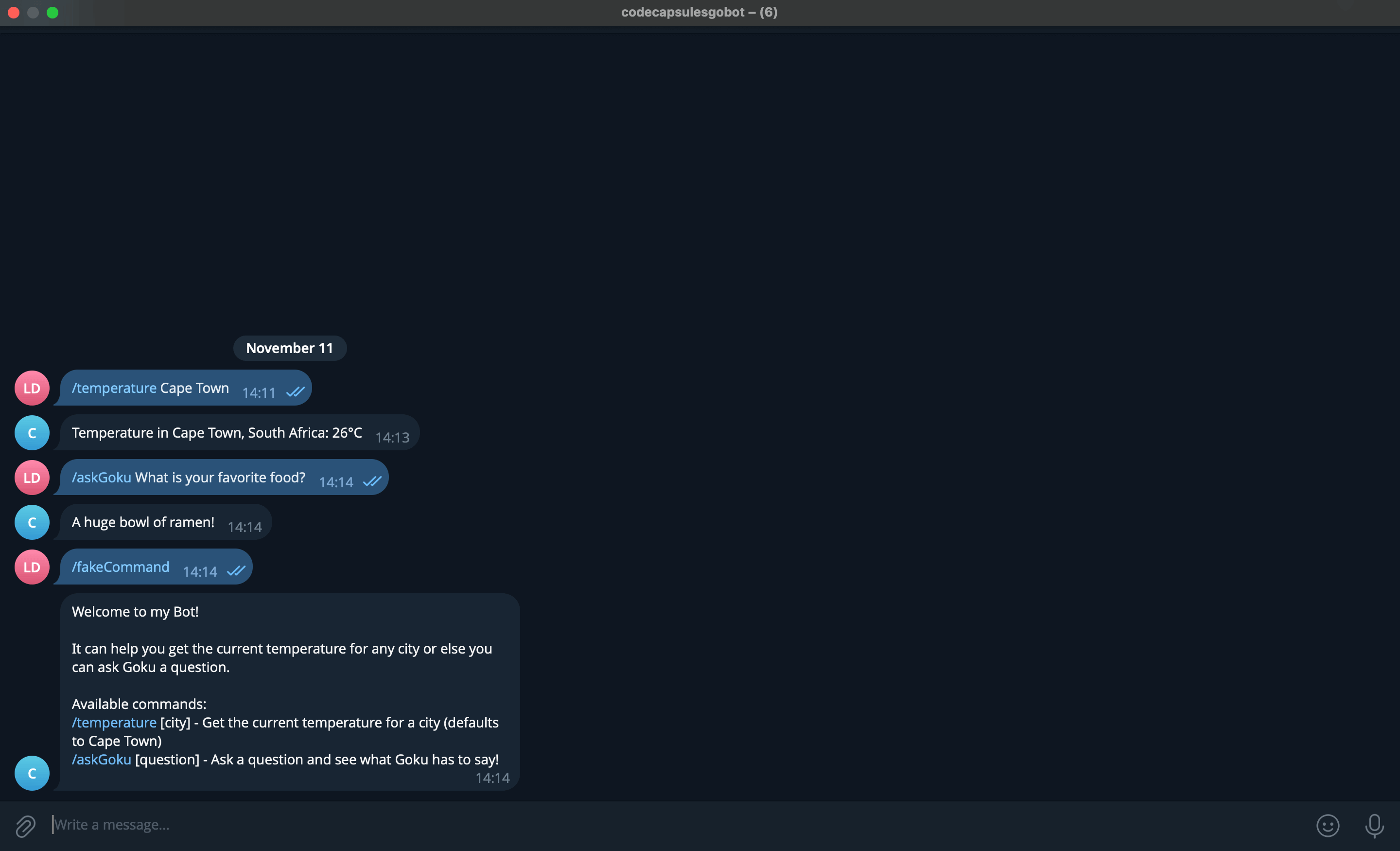
Task: Click the November 11 date badge
Action: click(x=290, y=348)
